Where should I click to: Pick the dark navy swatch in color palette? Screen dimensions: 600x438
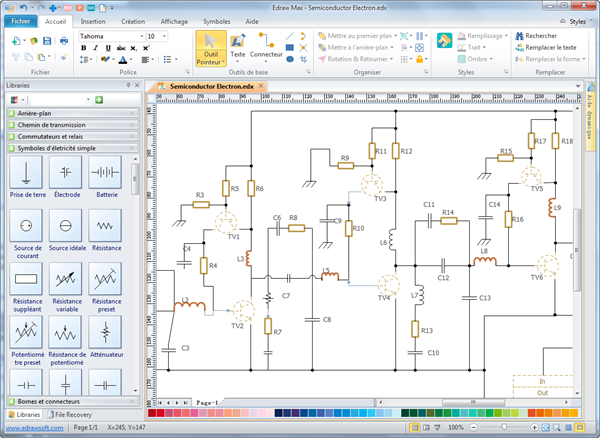coord(279,413)
